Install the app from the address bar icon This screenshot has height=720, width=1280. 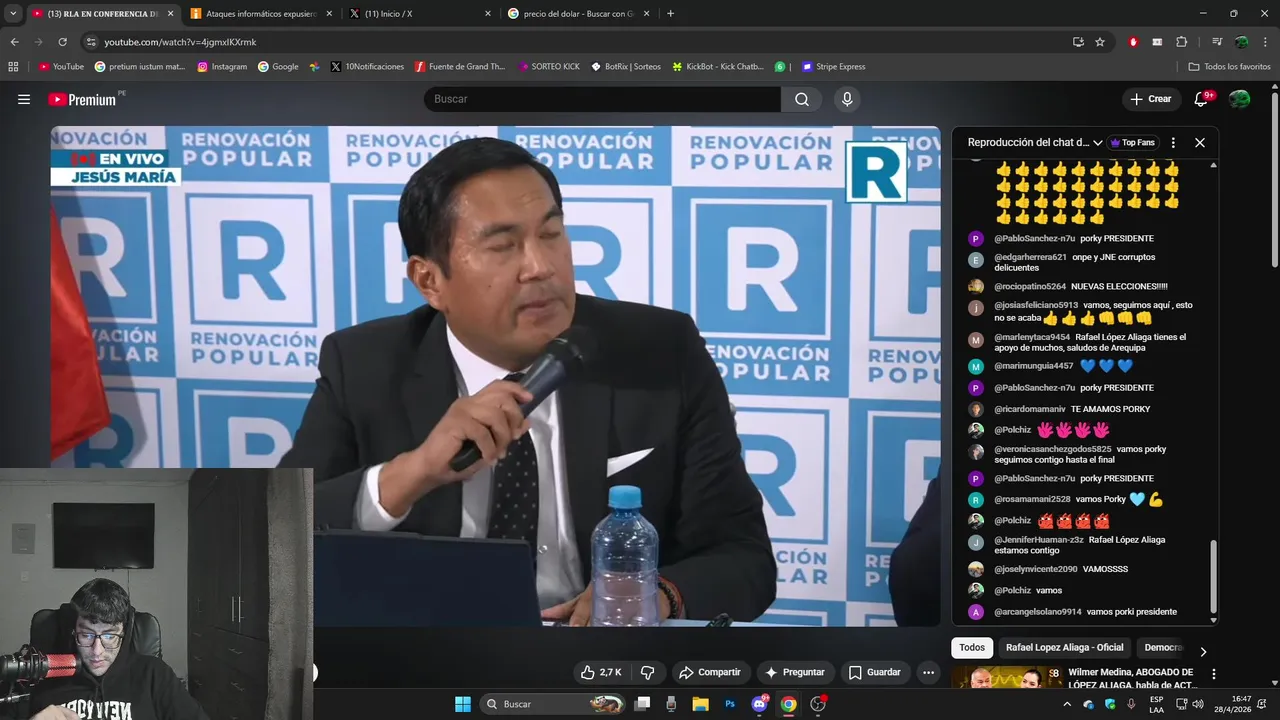pyautogui.click(x=1078, y=42)
